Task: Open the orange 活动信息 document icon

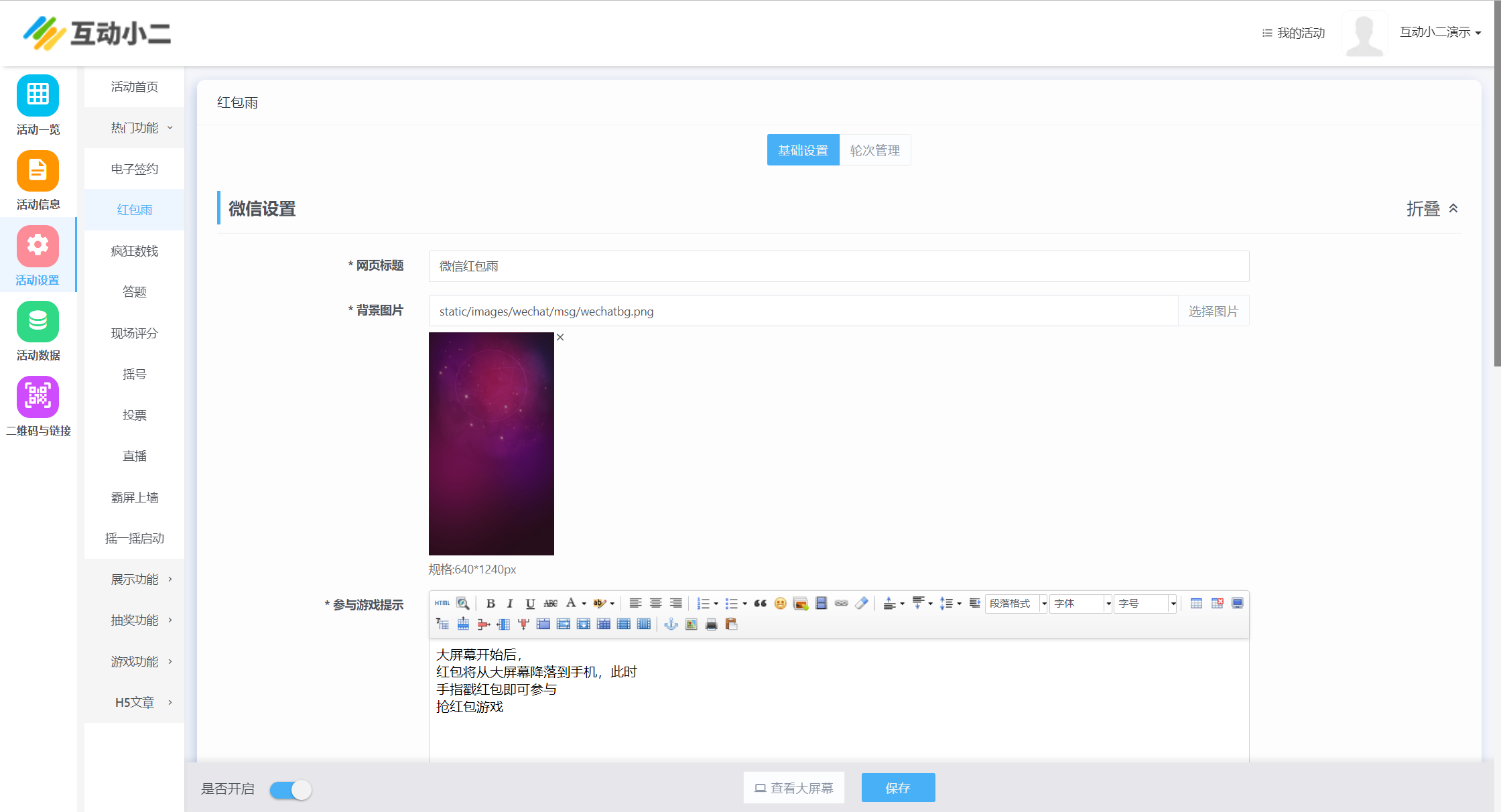Action: pyautogui.click(x=38, y=171)
